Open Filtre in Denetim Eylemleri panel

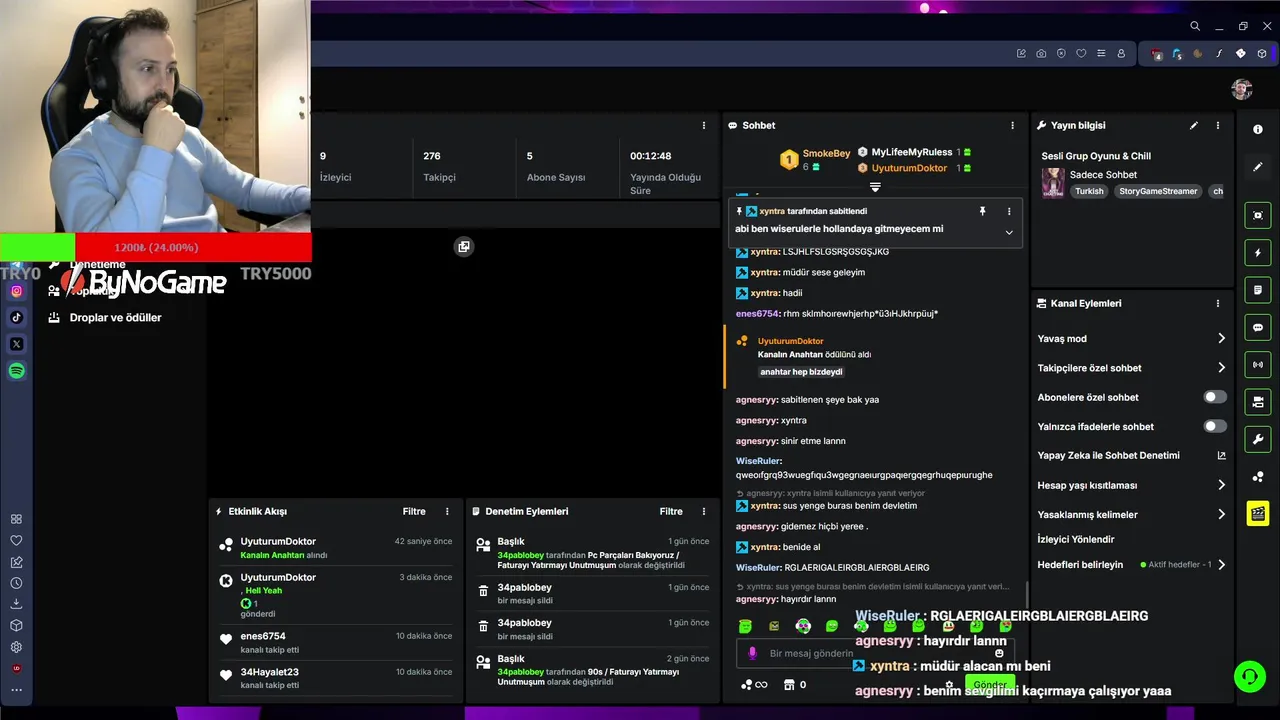click(x=671, y=512)
